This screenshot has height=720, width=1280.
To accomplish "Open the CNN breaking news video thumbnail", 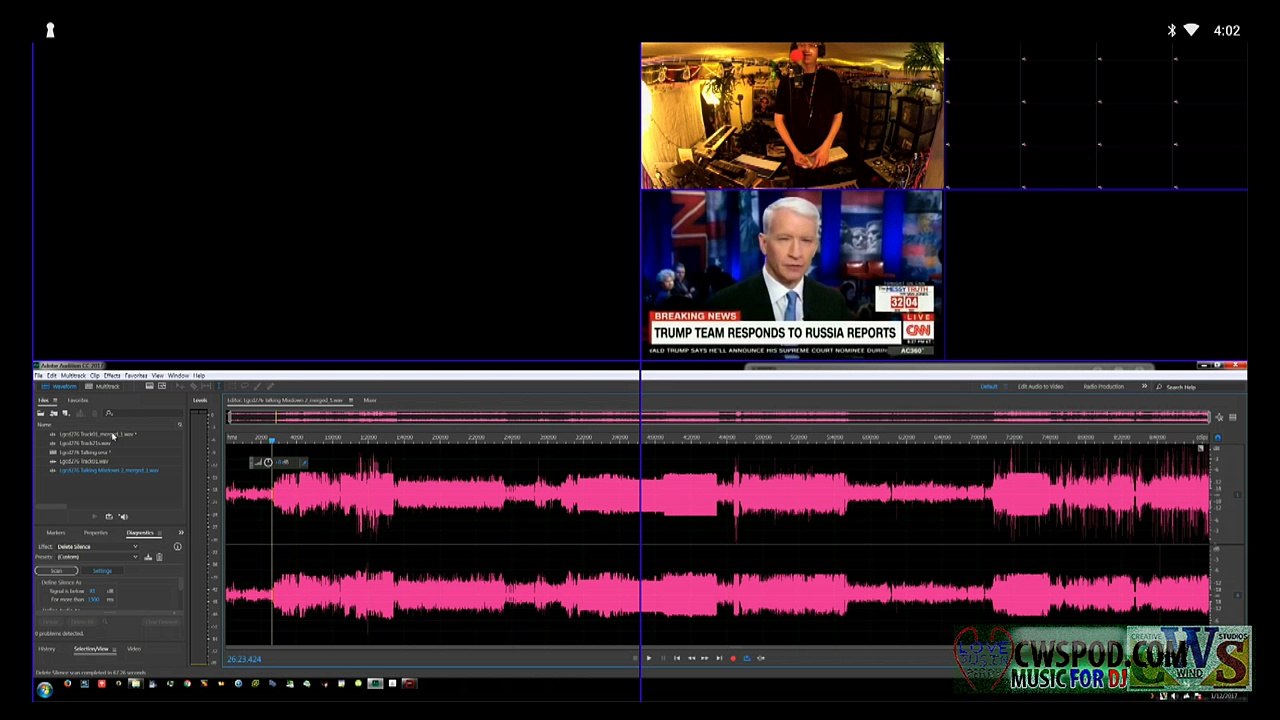I will pos(791,274).
